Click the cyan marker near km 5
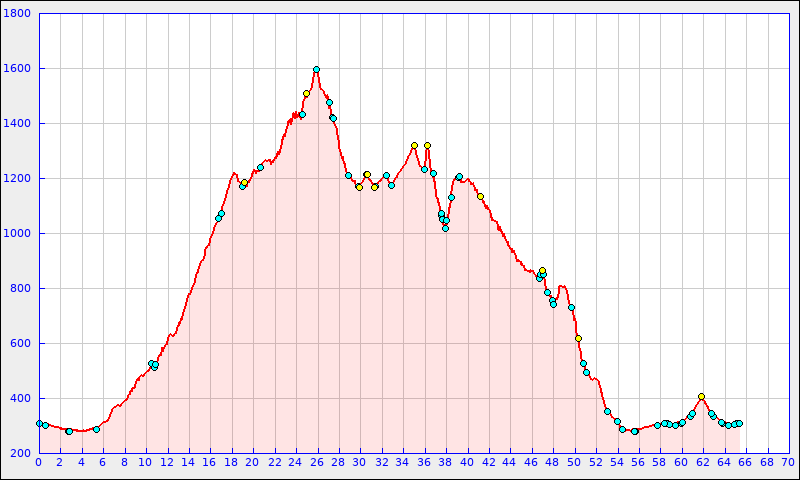The width and height of the screenshot is (800, 480). click(96, 429)
